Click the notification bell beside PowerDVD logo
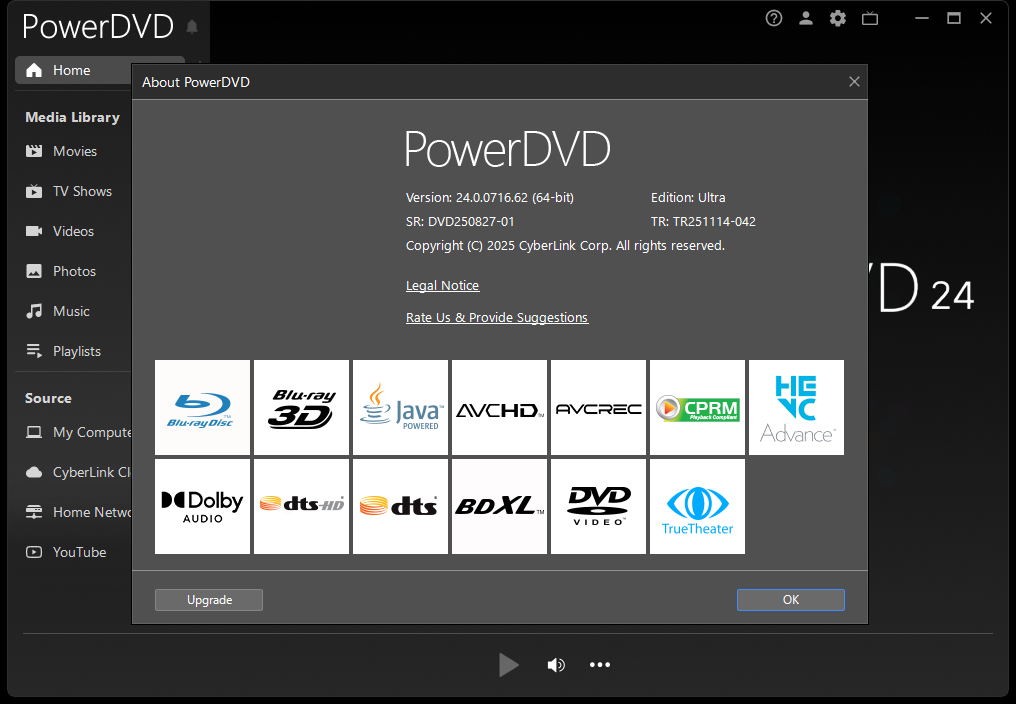The width and height of the screenshot is (1016, 704). pyautogui.click(x=192, y=27)
